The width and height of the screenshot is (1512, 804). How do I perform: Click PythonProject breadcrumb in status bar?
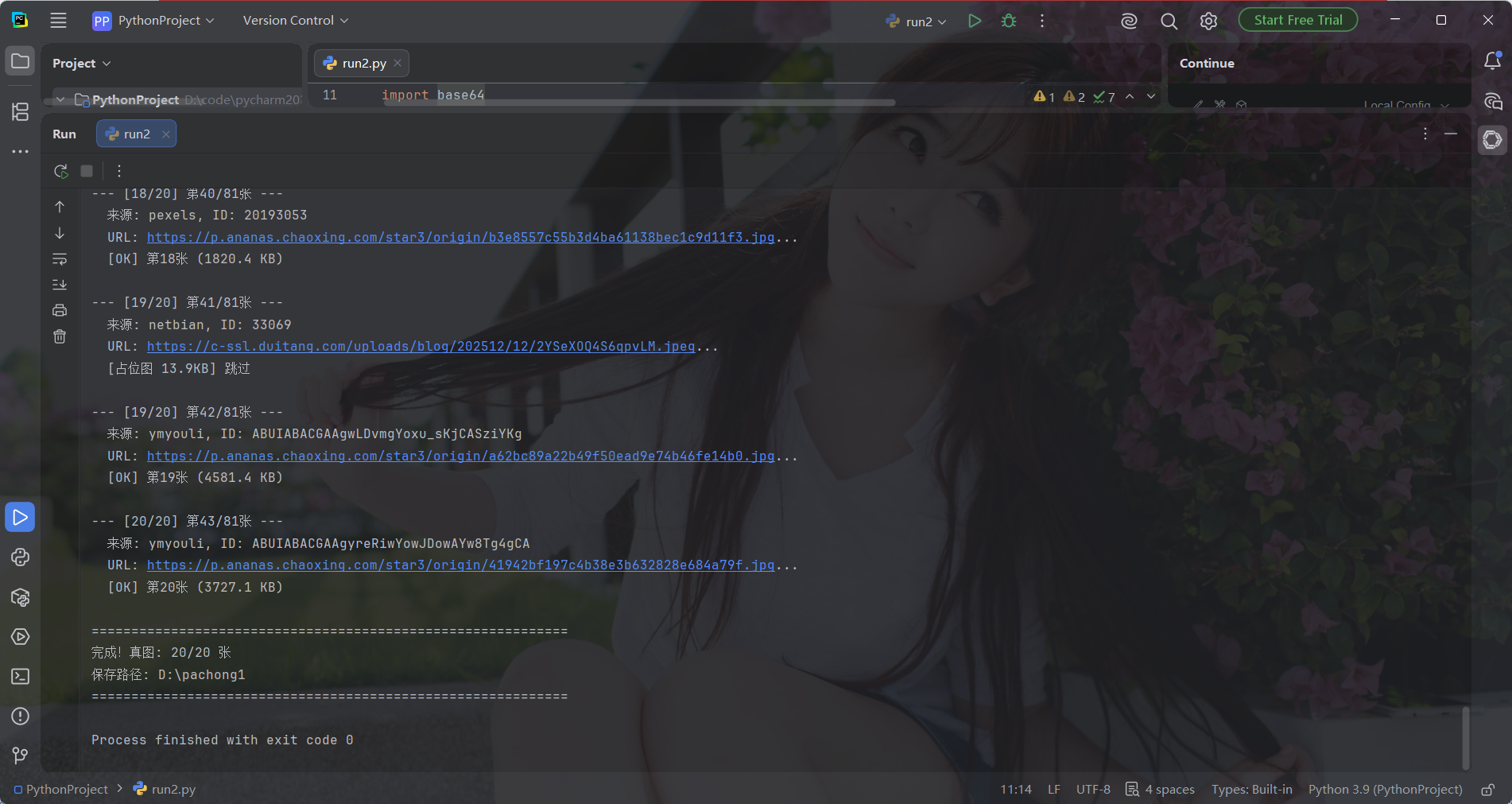[x=60, y=790]
